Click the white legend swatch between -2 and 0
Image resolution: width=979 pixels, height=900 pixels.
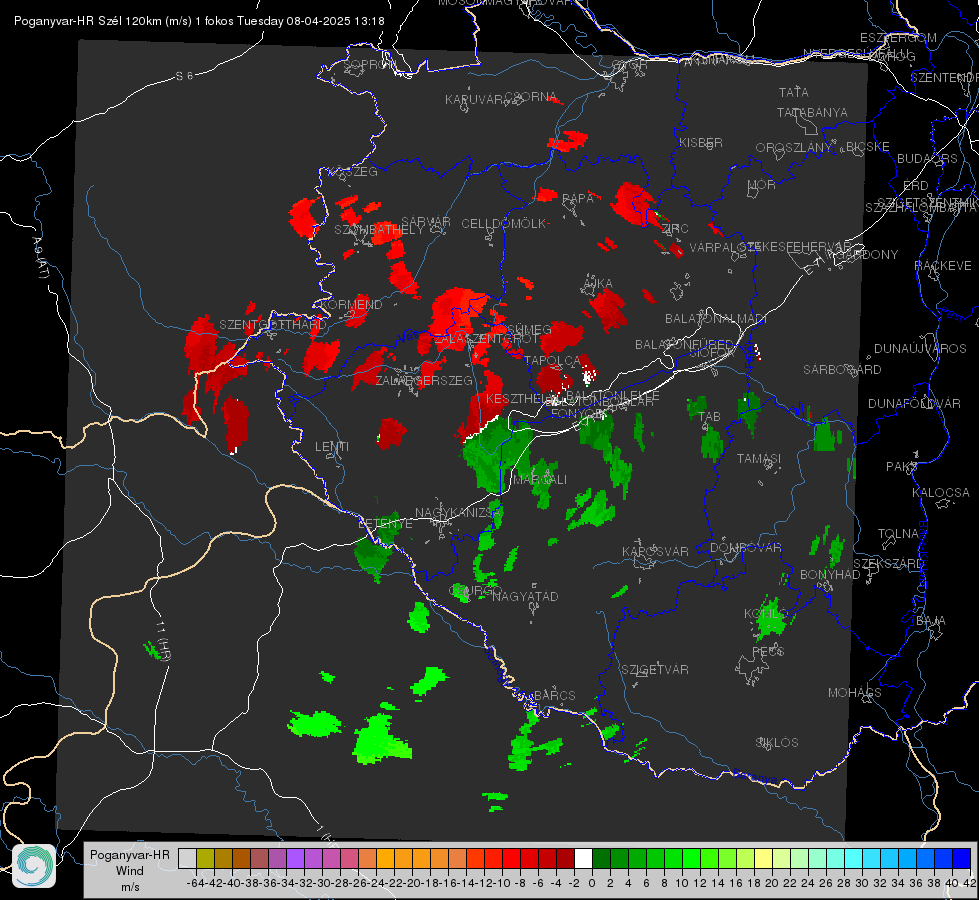[x=583, y=859]
